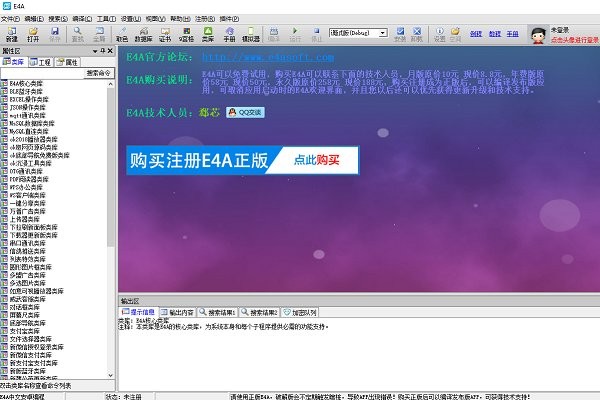Image resolution: width=600 pixels, height=400 pixels.
Task: Click the user avatar to log in
Action: pyautogui.click(x=538, y=35)
